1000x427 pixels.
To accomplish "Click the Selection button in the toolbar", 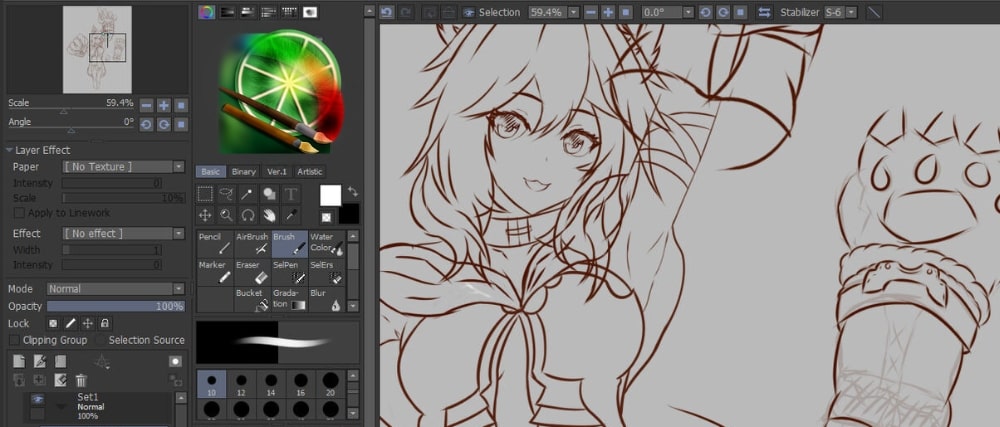I will click(x=492, y=12).
